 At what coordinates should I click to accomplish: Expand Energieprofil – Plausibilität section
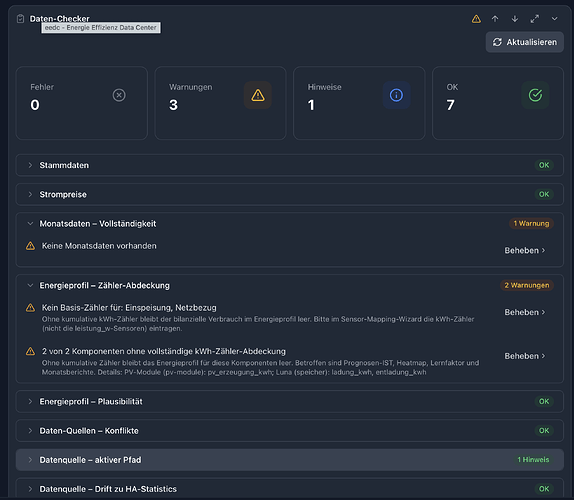(289, 402)
